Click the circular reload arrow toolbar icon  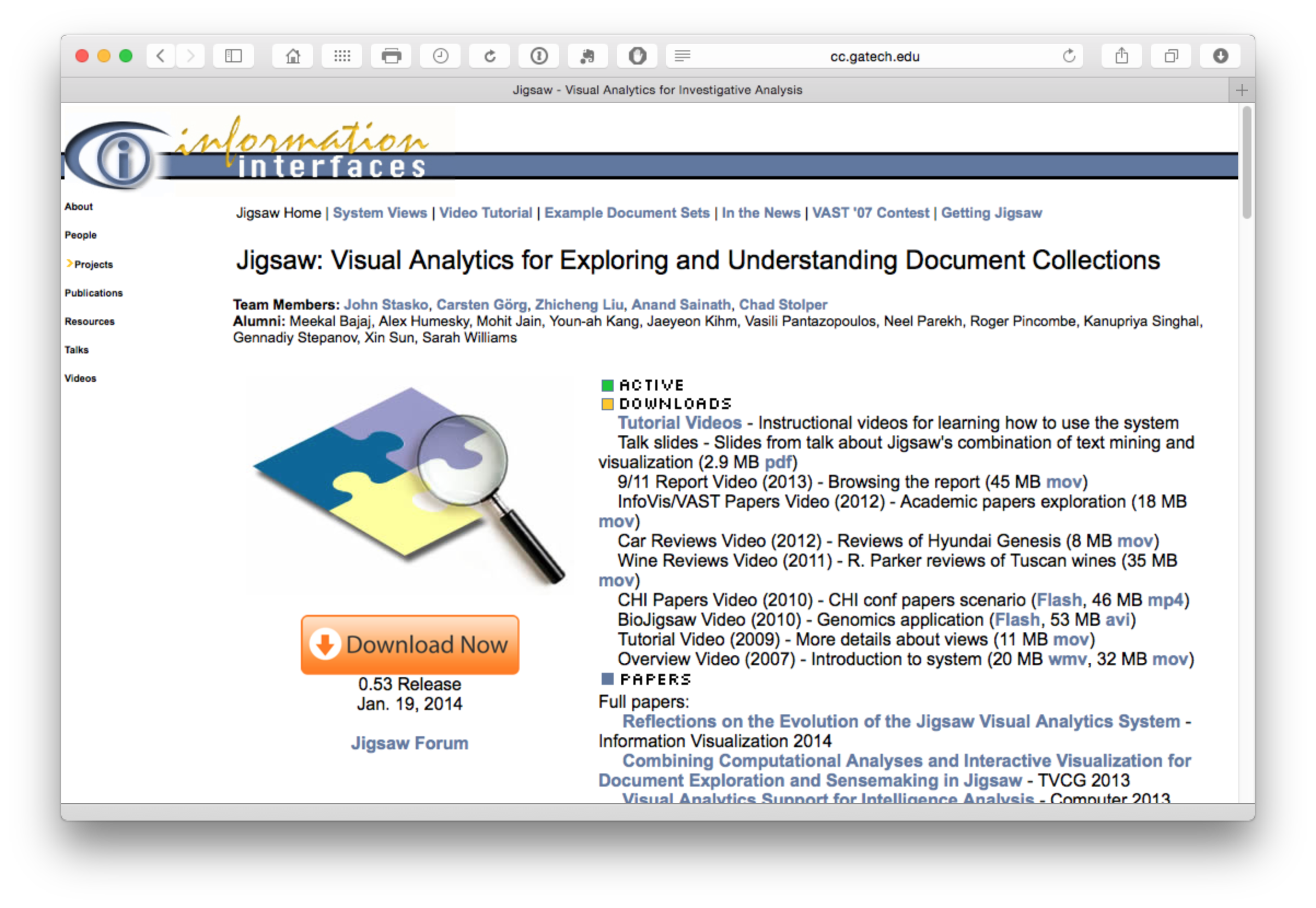point(490,56)
